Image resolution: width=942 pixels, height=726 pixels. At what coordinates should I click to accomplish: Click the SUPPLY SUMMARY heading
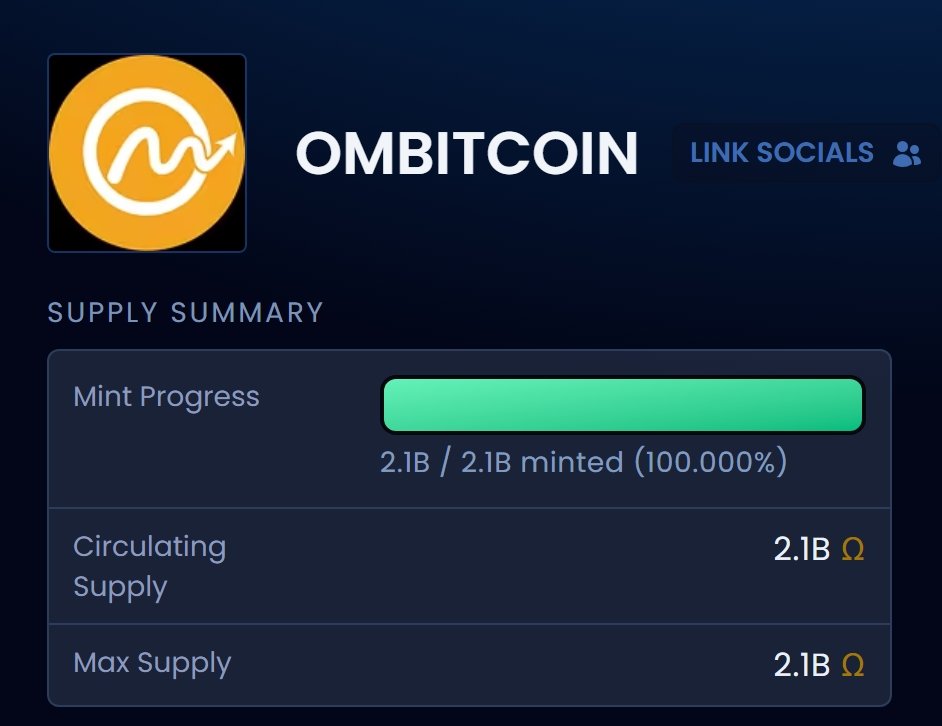[186, 312]
